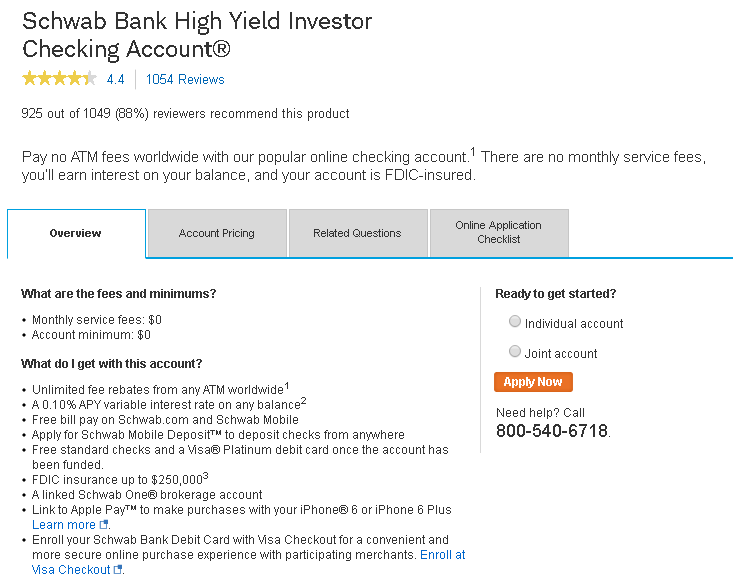Open the Online Application Checklist tab

(x=498, y=233)
